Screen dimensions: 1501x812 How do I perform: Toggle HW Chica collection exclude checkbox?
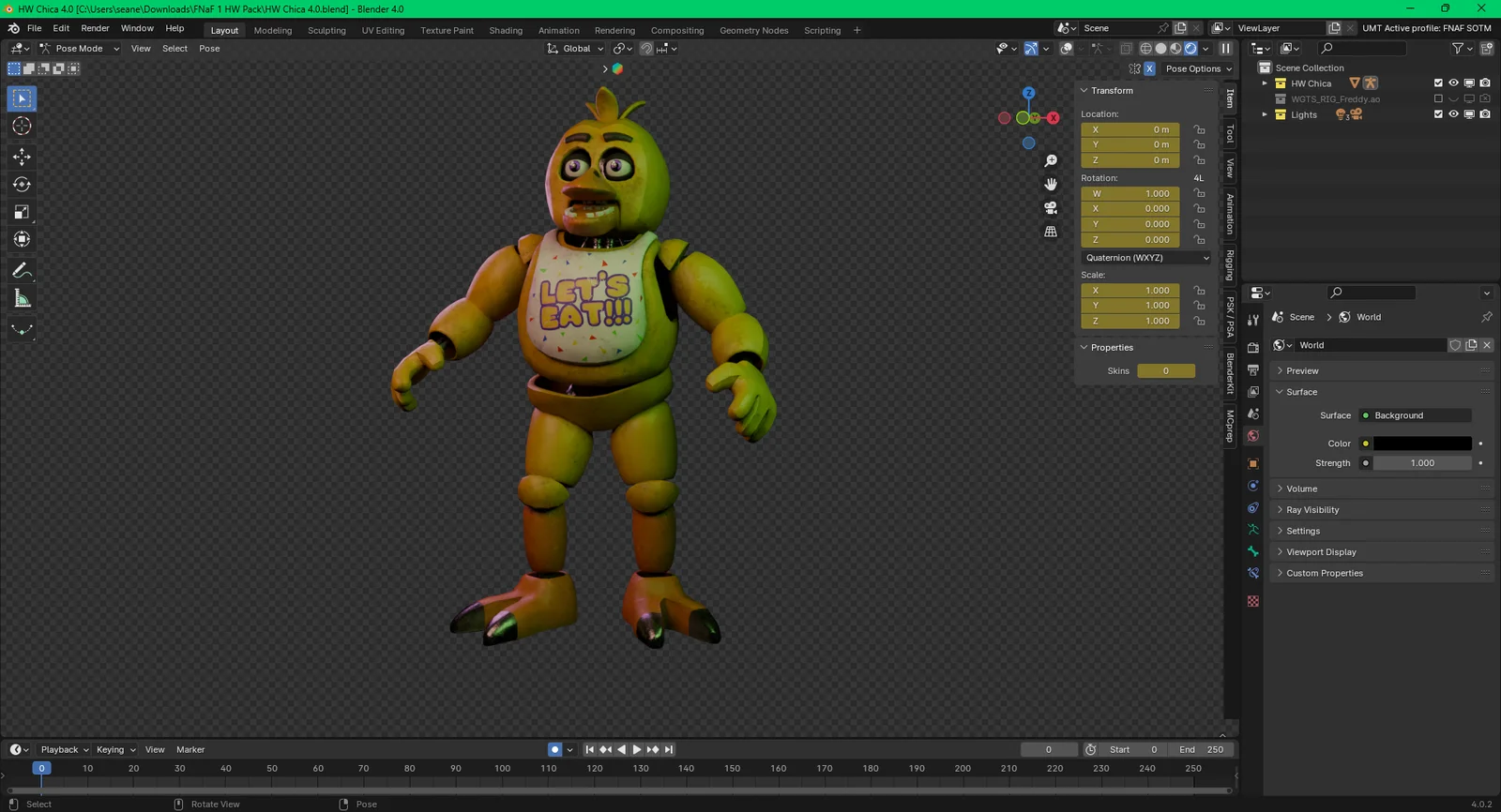pyautogui.click(x=1438, y=83)
